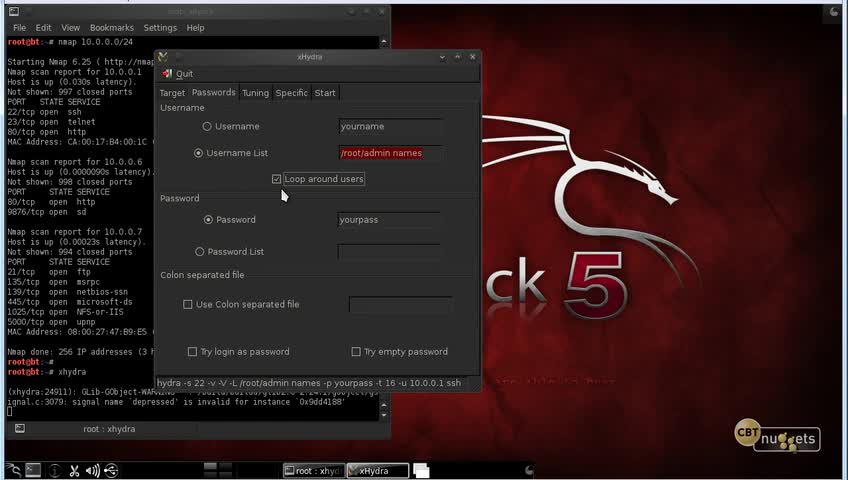
Task: Click the terminal scrollbar down arrow
Action: click(x=384, y=415)
